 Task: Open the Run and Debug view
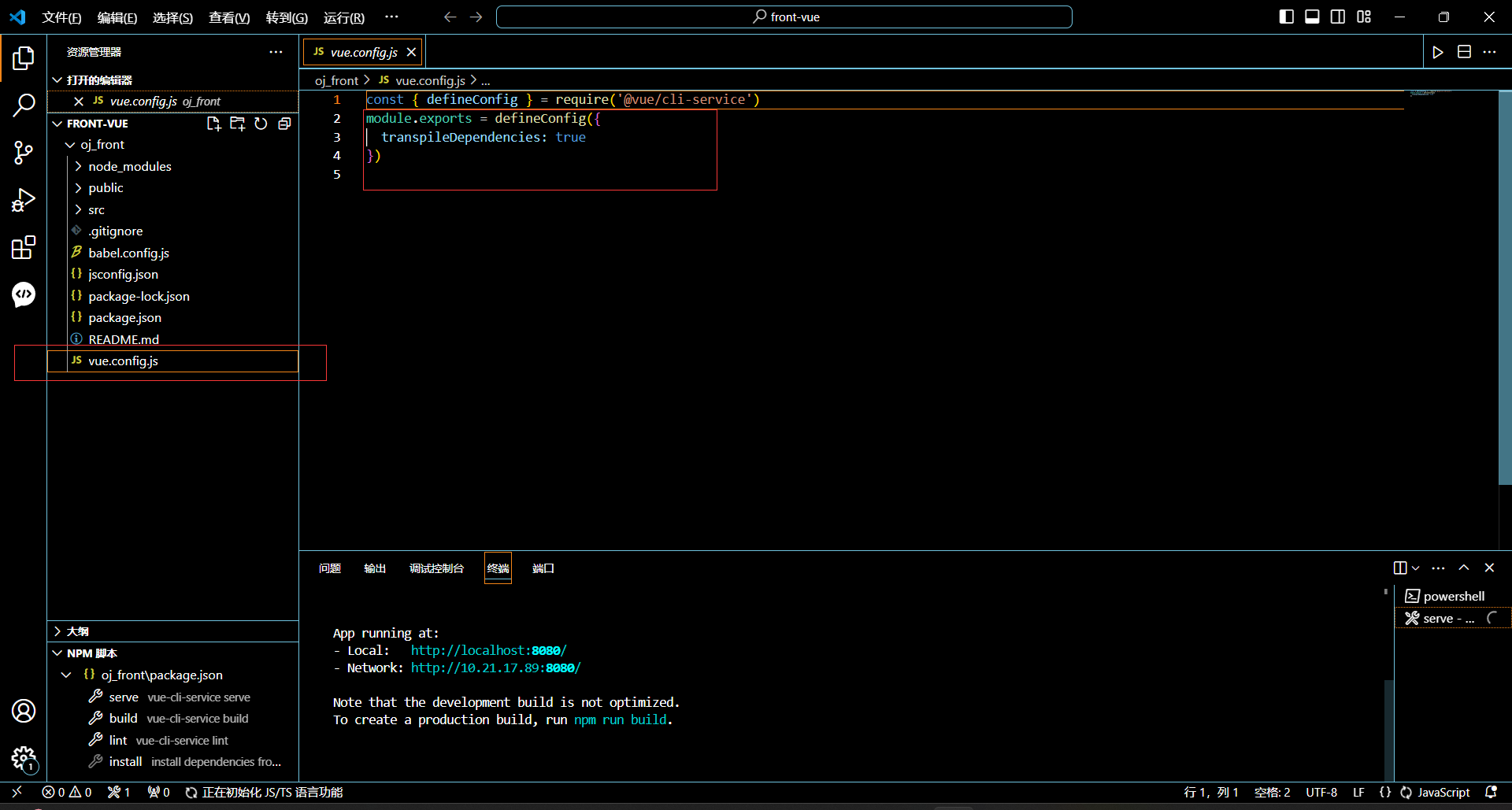pyautogui.click(x=24, y=200)
